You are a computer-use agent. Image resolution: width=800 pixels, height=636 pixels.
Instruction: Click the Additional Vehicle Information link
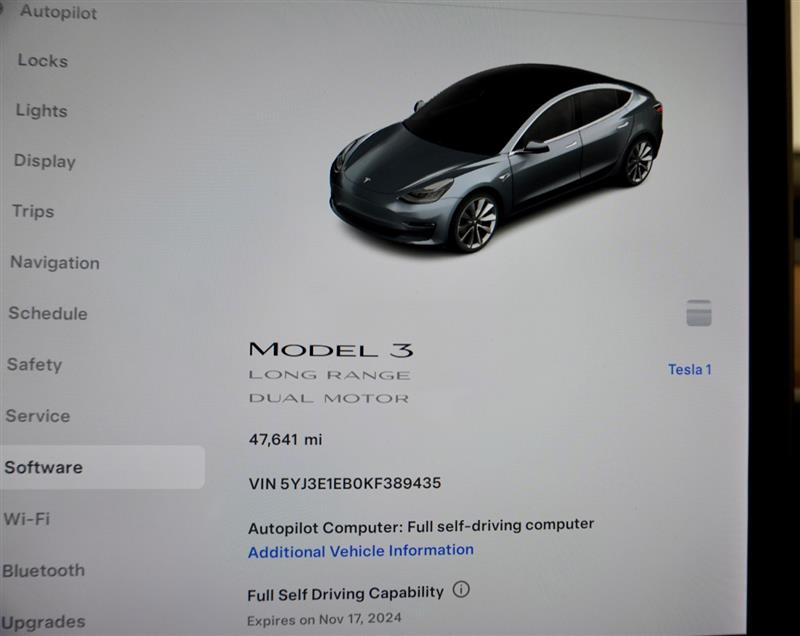(x=361, y=551)
